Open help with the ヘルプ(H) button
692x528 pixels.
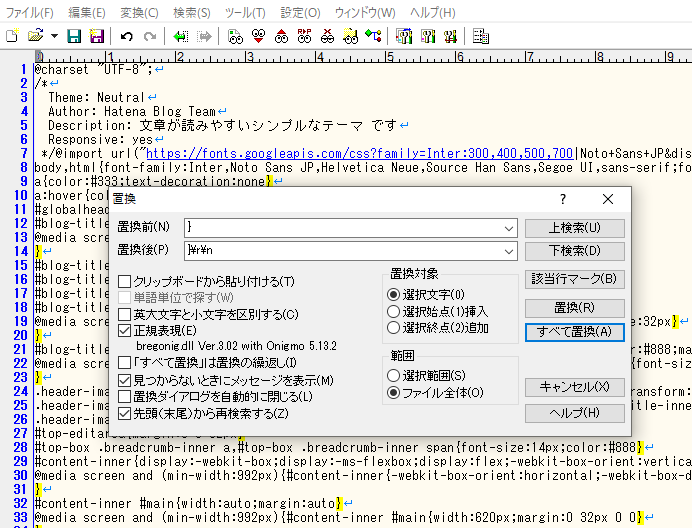[x=575, y=413]
